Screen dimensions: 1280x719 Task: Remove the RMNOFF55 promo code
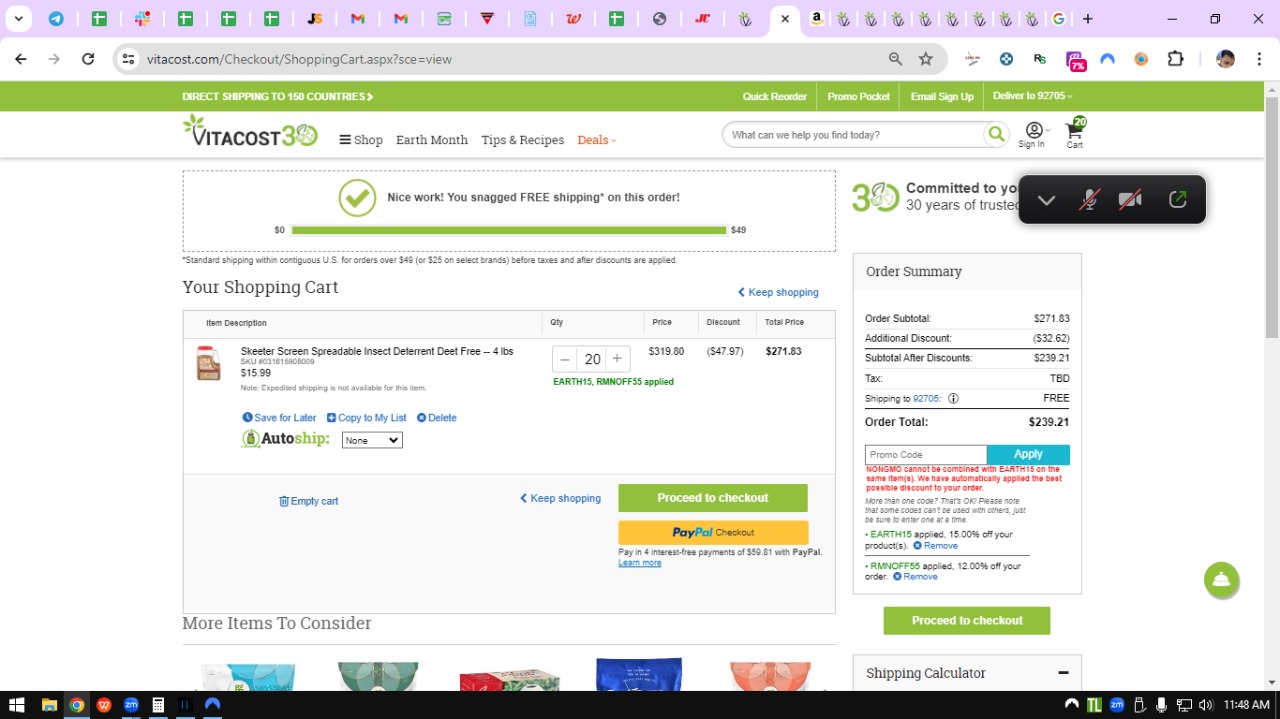pyautogui.click(x=915, y=577)
